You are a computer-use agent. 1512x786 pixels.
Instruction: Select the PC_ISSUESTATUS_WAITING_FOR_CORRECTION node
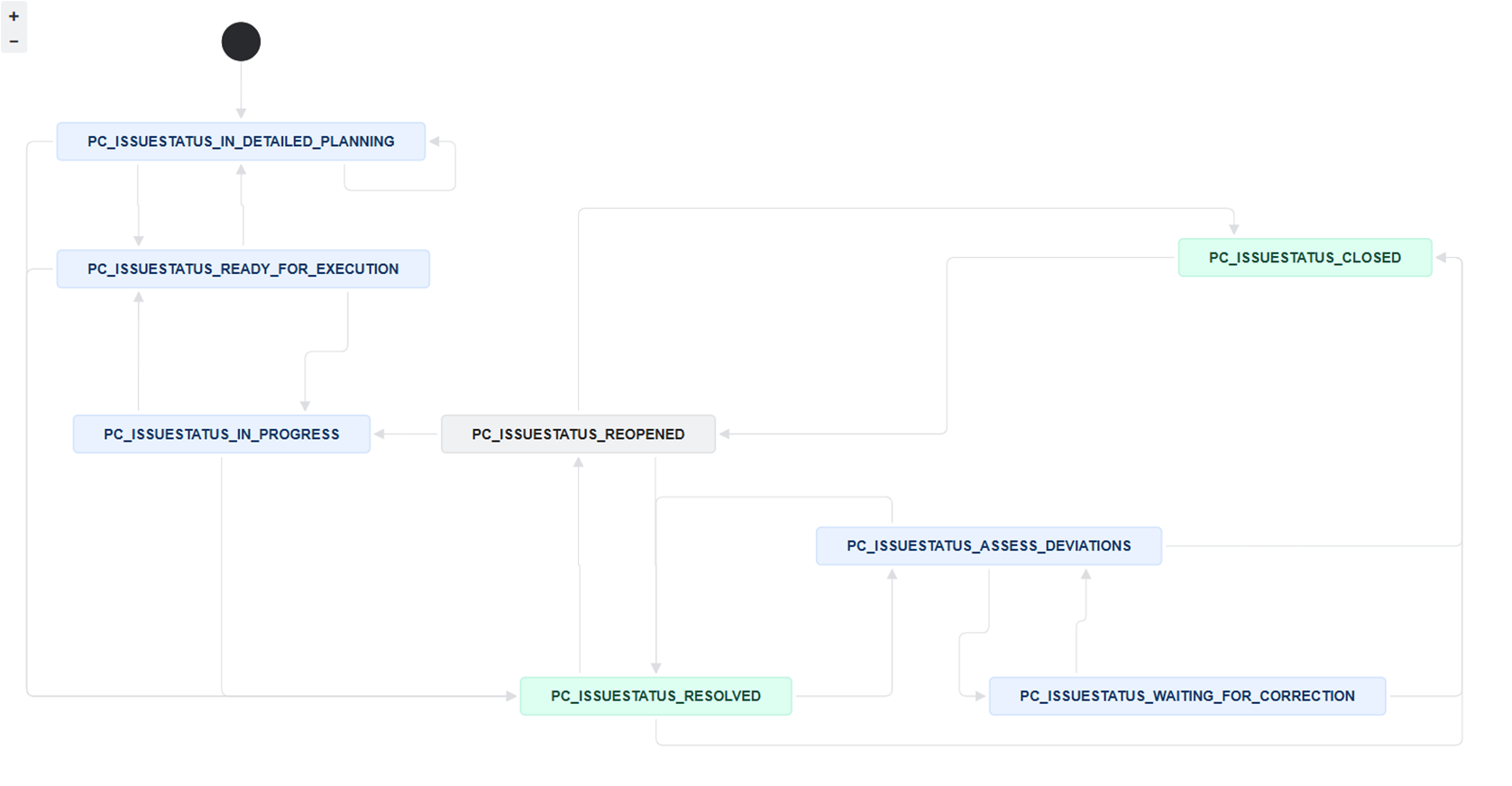click(x=1187, y=696)
